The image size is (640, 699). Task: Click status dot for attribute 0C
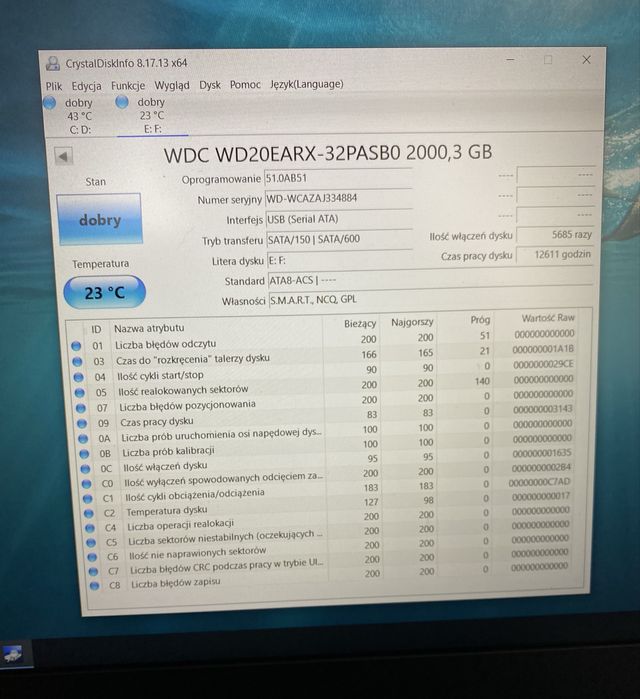85,469
